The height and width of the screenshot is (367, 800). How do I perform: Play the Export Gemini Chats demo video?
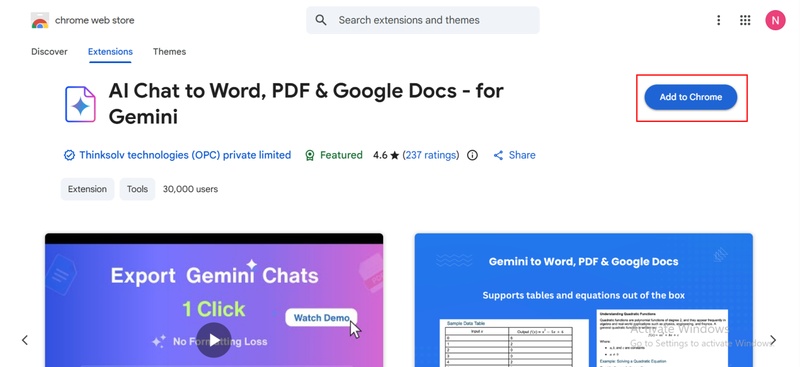click(x=214, y=340)
